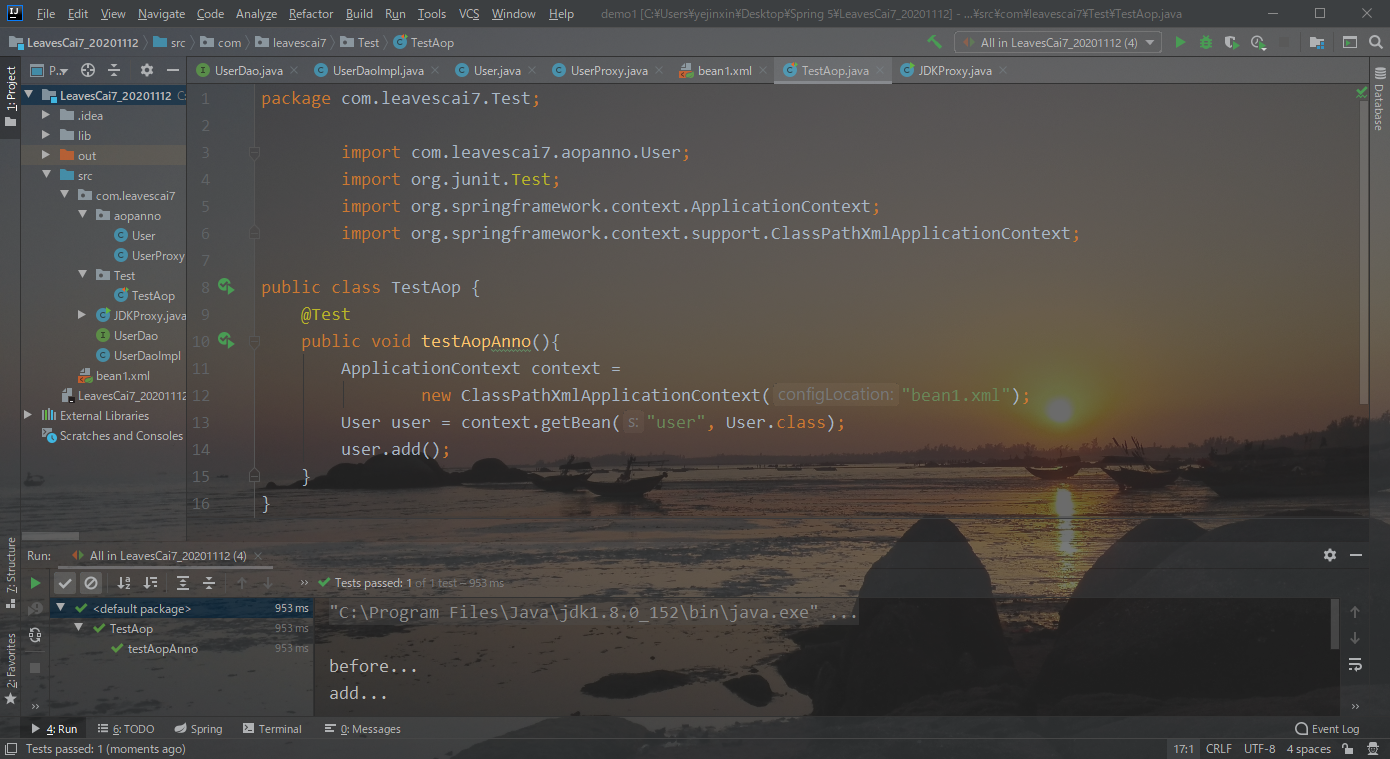Select testAopAnno in the test results
This screenshot has height=759, width=1390.
pyautogui.click(x=163, y=649)
